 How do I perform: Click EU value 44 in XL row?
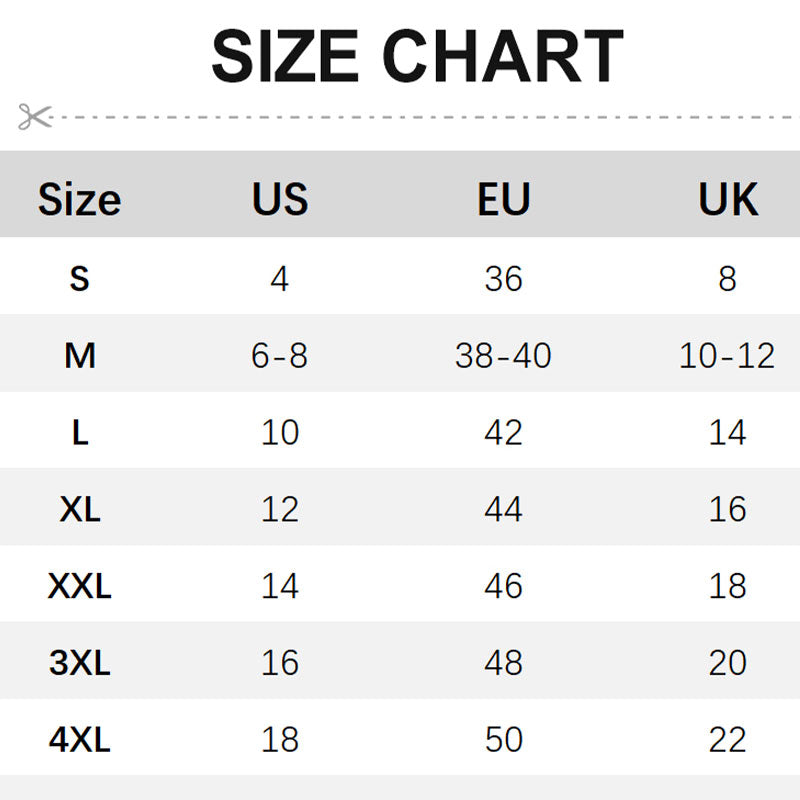[503, 509]
